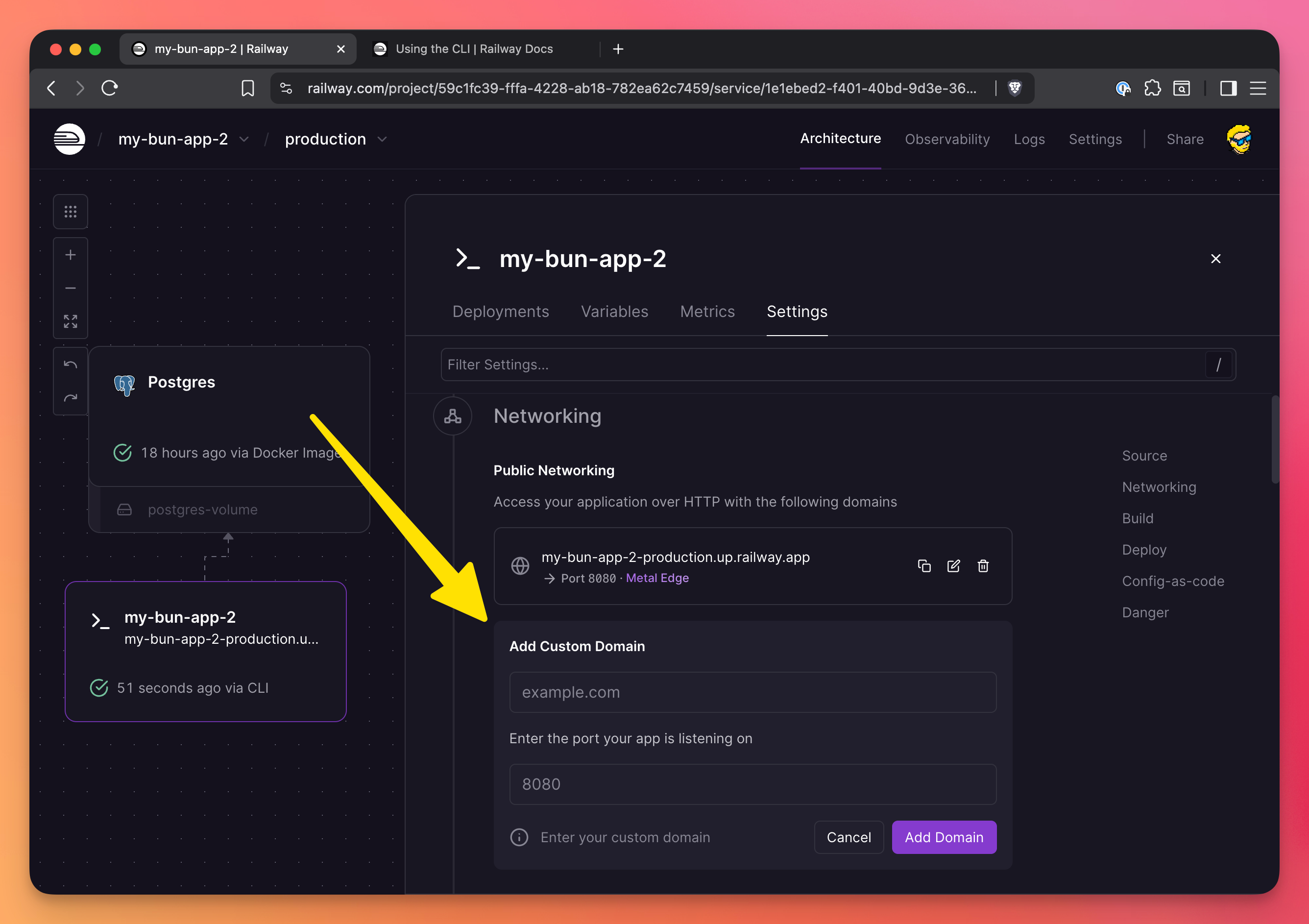1309x924 pixels.
Task: Zoom out the canvas with minus icon
Action: click(70, 289)
